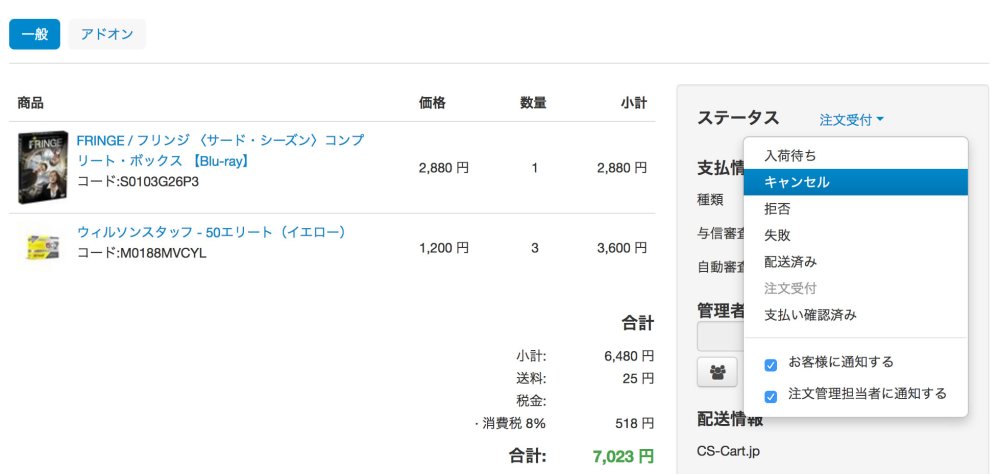The image size is (1000, 474).
Task: Select 入荷待ち from the status menu
Action: (790, 156)
